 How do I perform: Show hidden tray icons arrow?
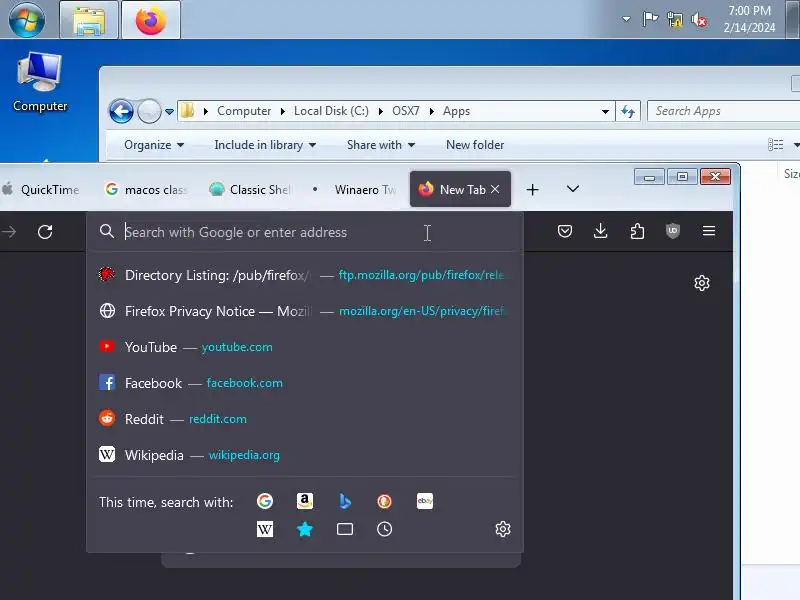pyautogui.click(x=626, y=20)
